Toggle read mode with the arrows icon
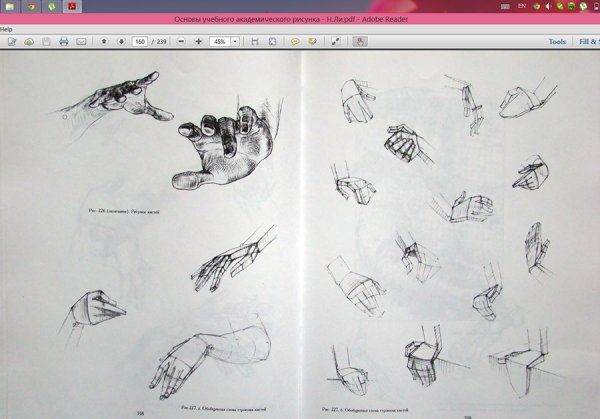600x419 pixels. tap(336, 42)
